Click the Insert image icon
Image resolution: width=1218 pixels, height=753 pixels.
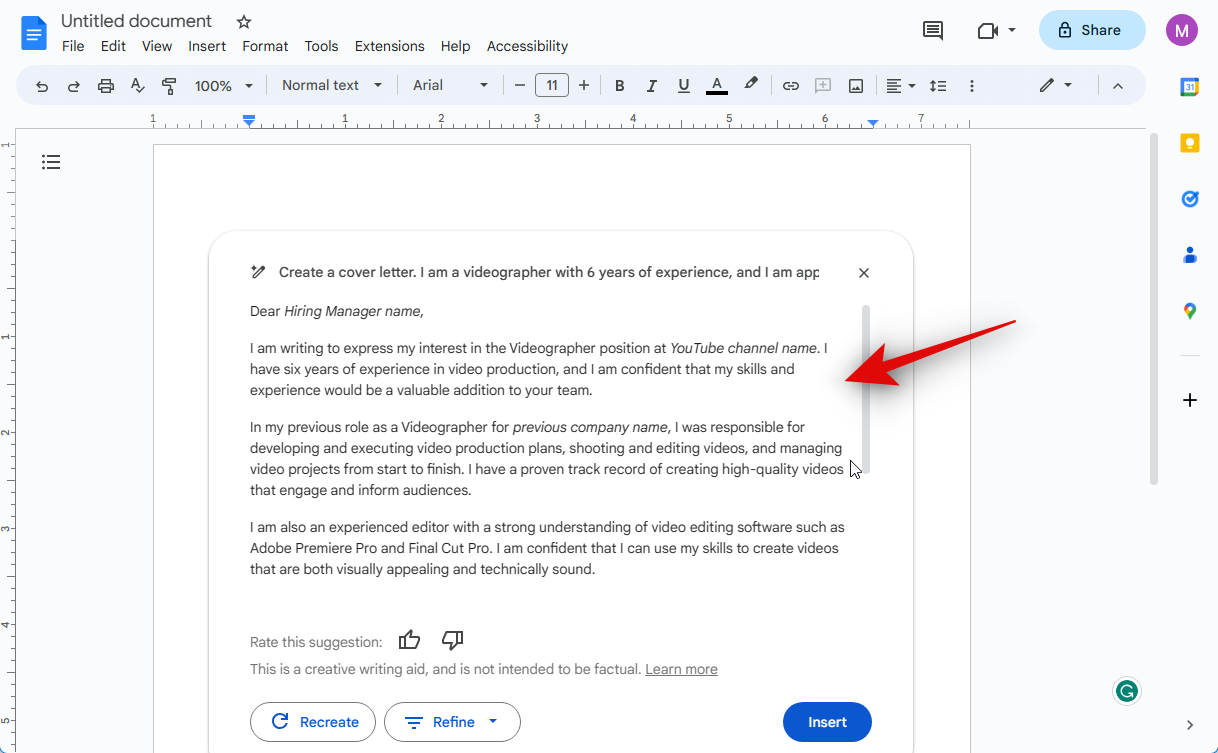pos(856,86)
